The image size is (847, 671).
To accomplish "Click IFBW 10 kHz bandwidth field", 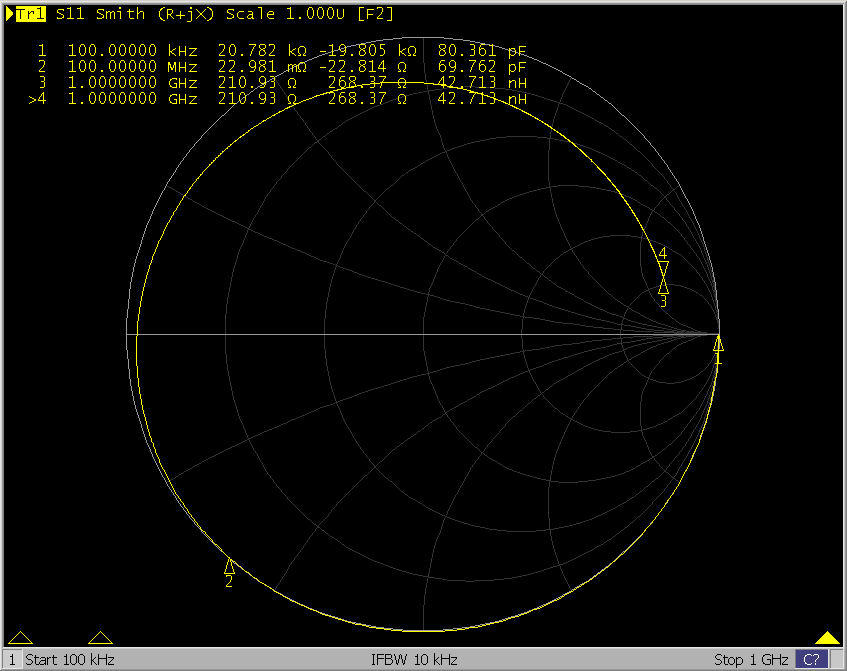I will (414, 660).
